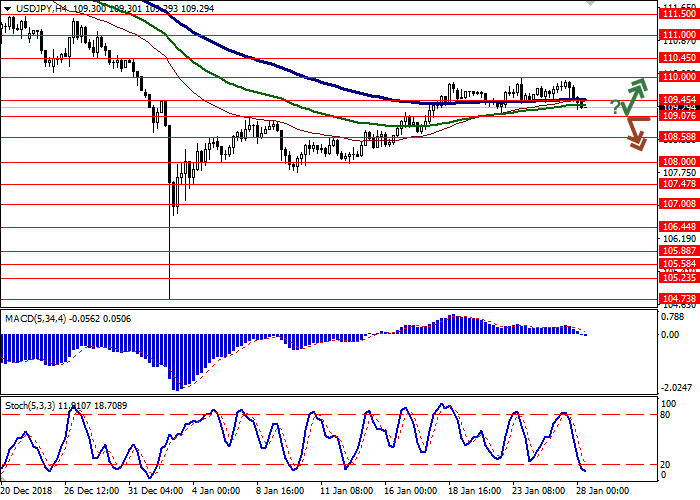Select the 110.450 resistance level label
Viewport: 700px width, 500px height.
(x=678, y=57)
